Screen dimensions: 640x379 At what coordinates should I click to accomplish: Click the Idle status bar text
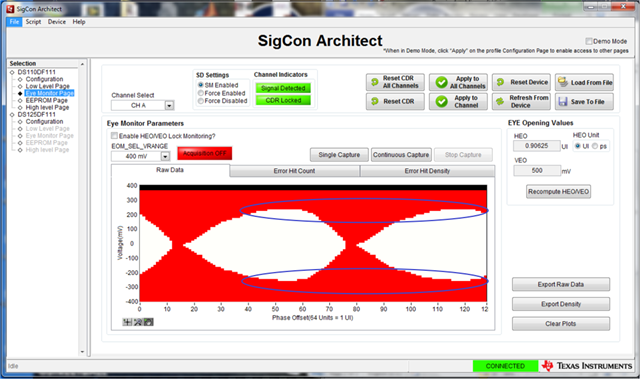[x=13, y=366]
